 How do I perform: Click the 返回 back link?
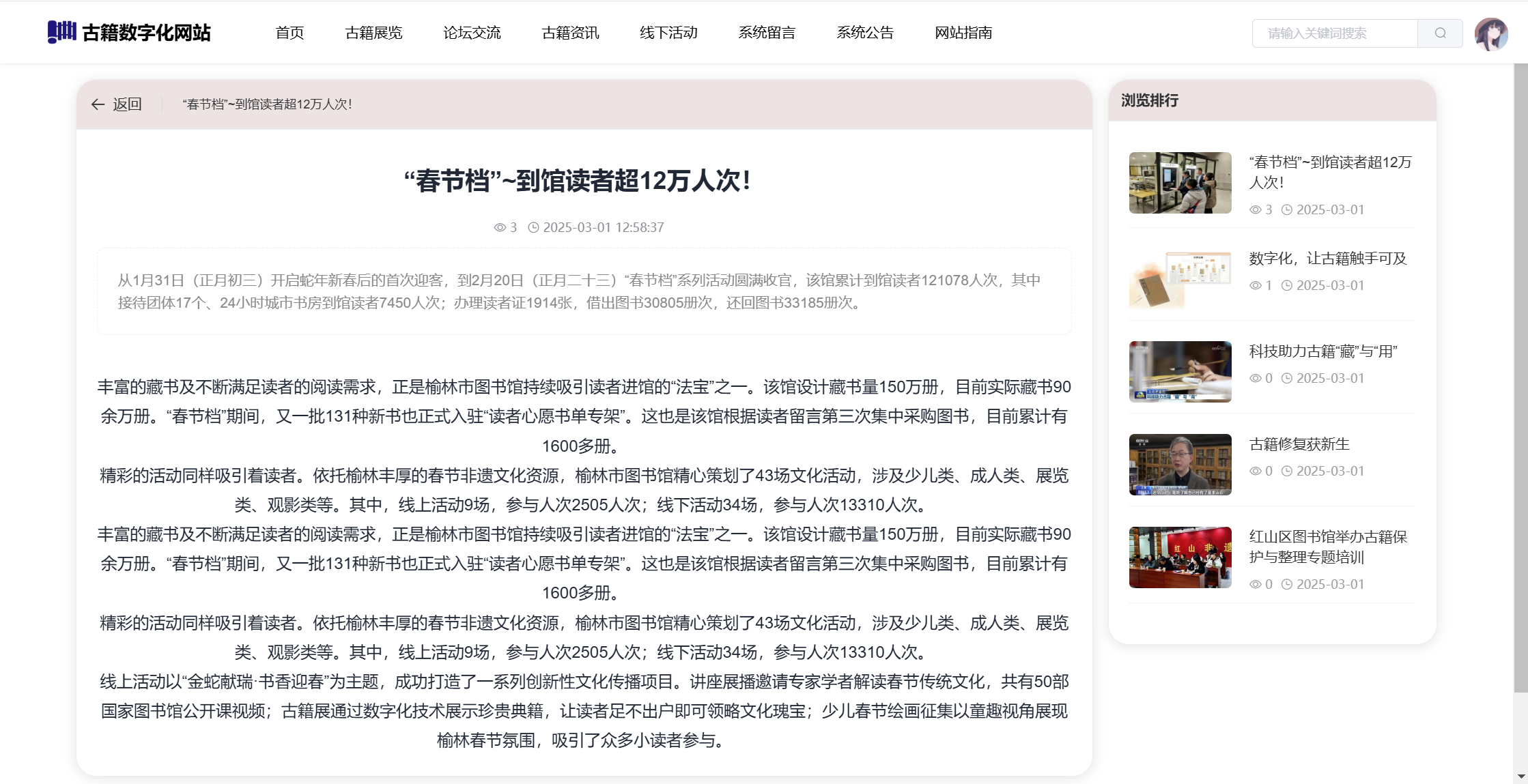(127, 104)
